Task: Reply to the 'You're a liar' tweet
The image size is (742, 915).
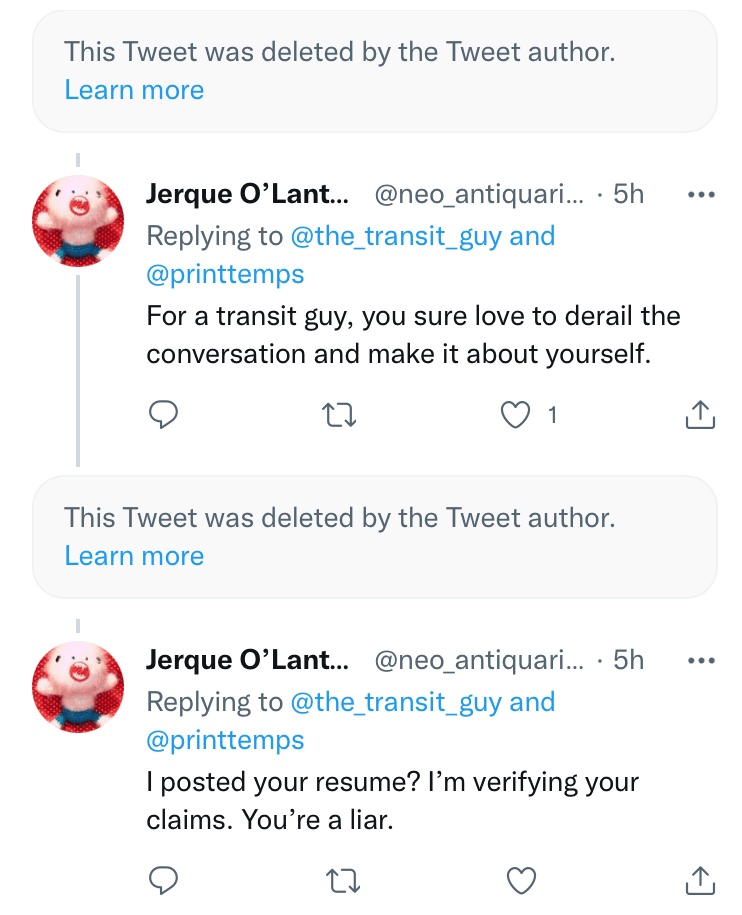Action: 163,880
